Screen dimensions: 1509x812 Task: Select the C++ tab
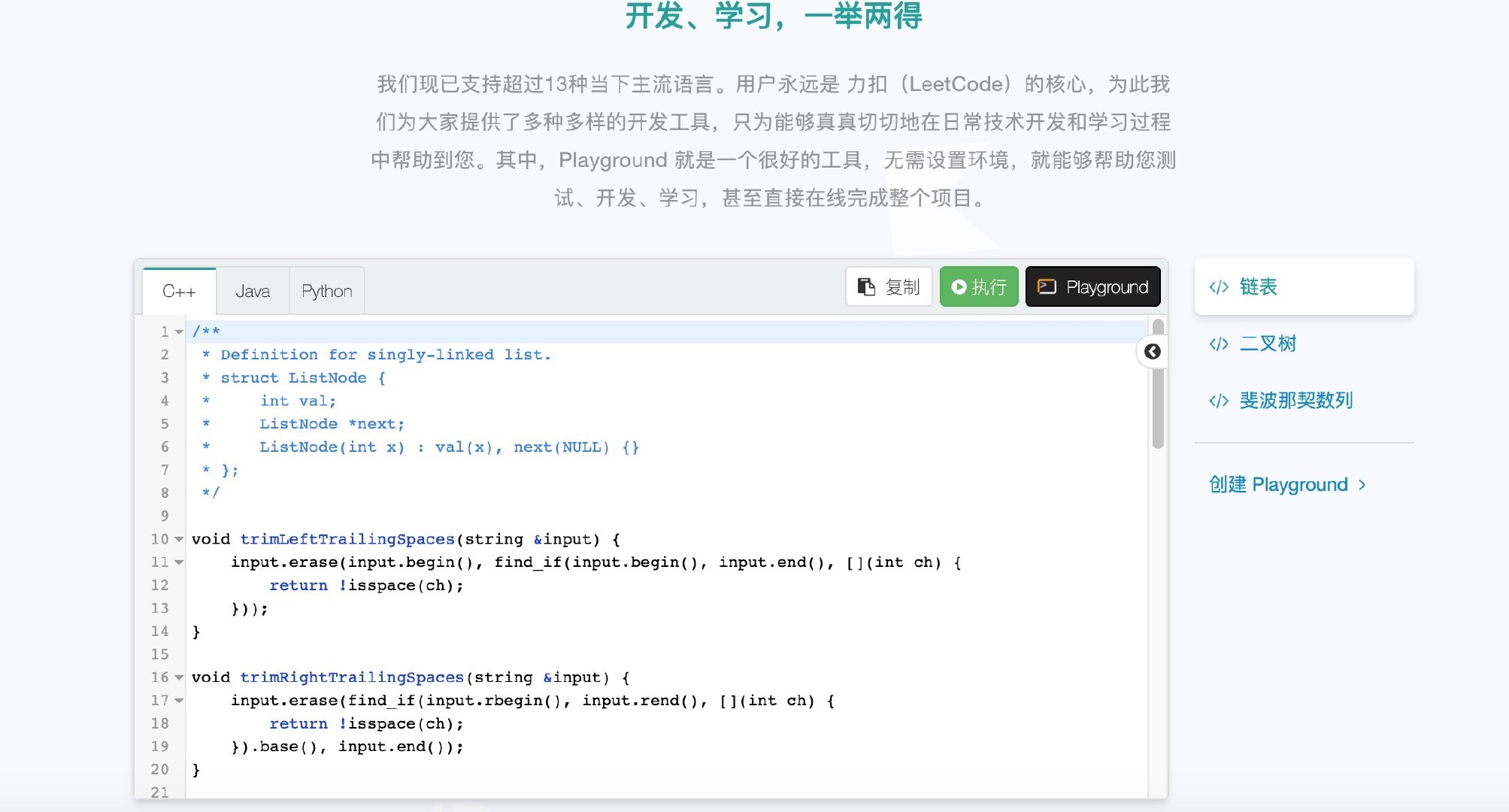pyautogui.click(x=179, y=291)
